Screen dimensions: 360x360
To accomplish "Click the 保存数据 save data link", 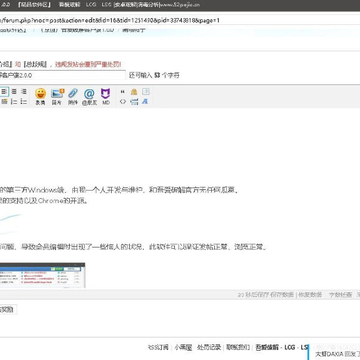I will click(x=282, y=295).
